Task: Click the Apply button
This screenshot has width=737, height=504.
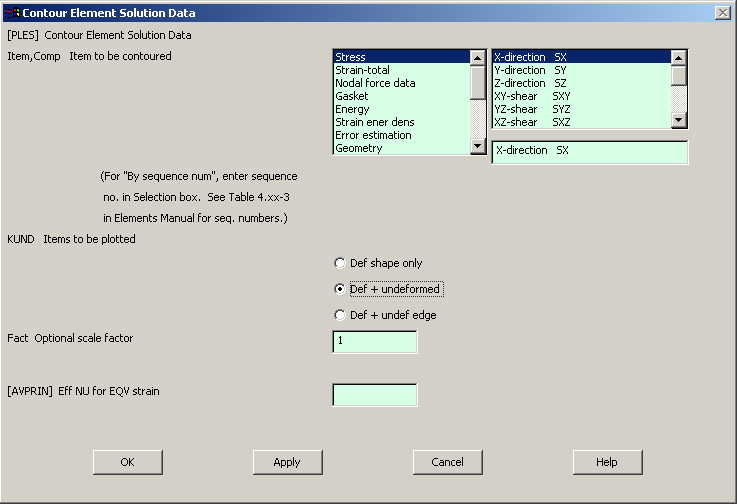Action: pyautogui.click(x=287, y=462)
